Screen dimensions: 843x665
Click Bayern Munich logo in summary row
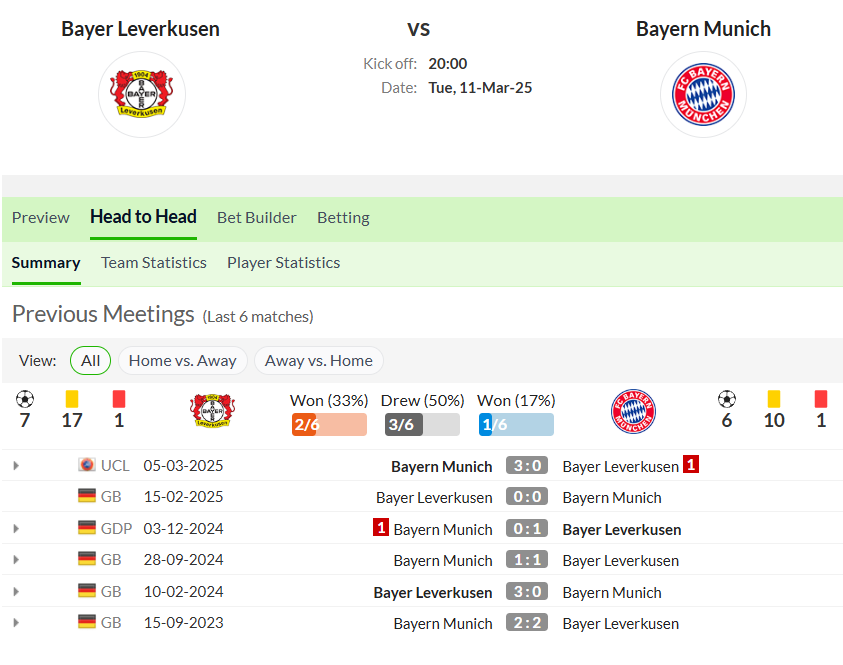pos(633,411)
